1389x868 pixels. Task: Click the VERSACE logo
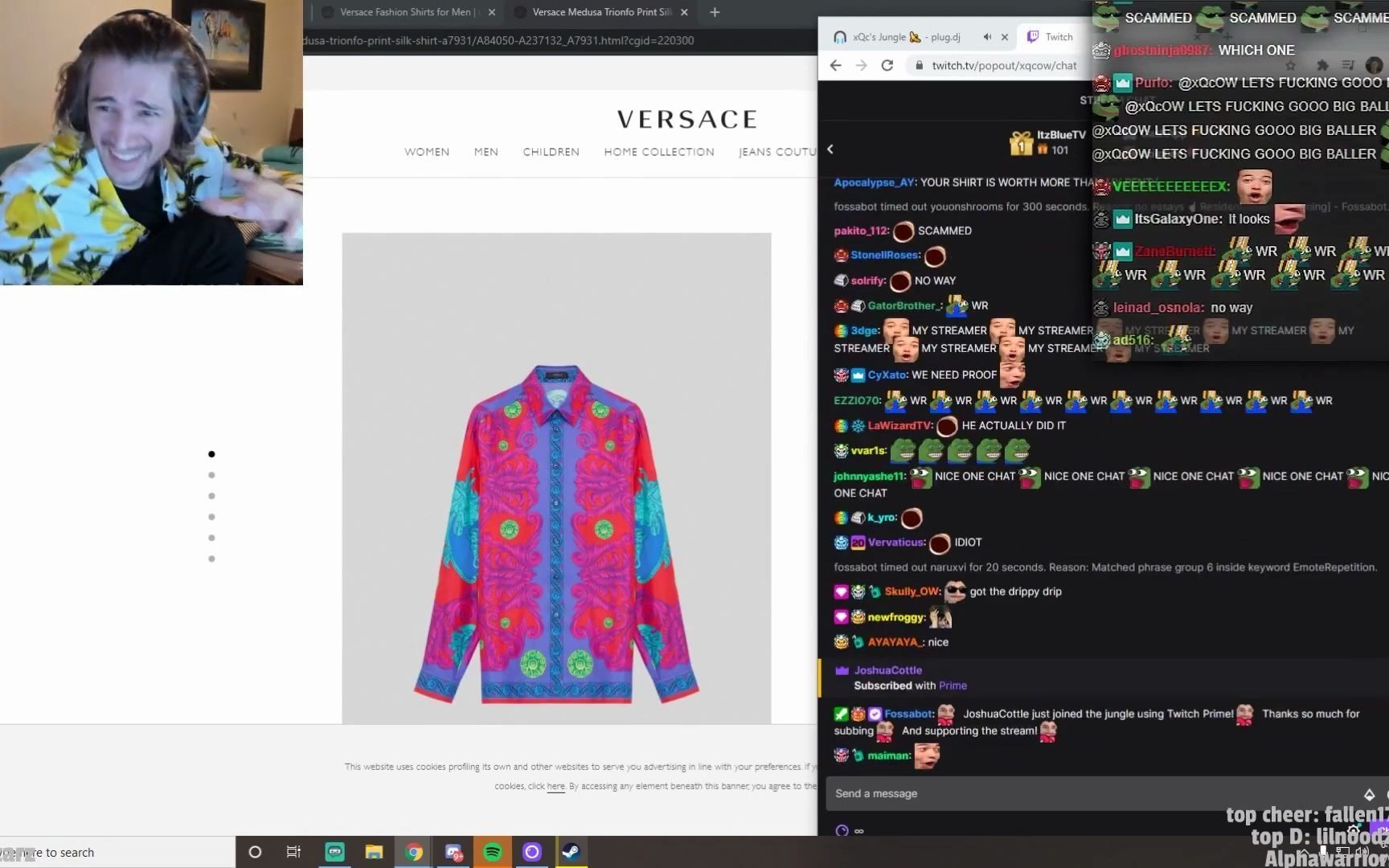(x=687, y=120)
